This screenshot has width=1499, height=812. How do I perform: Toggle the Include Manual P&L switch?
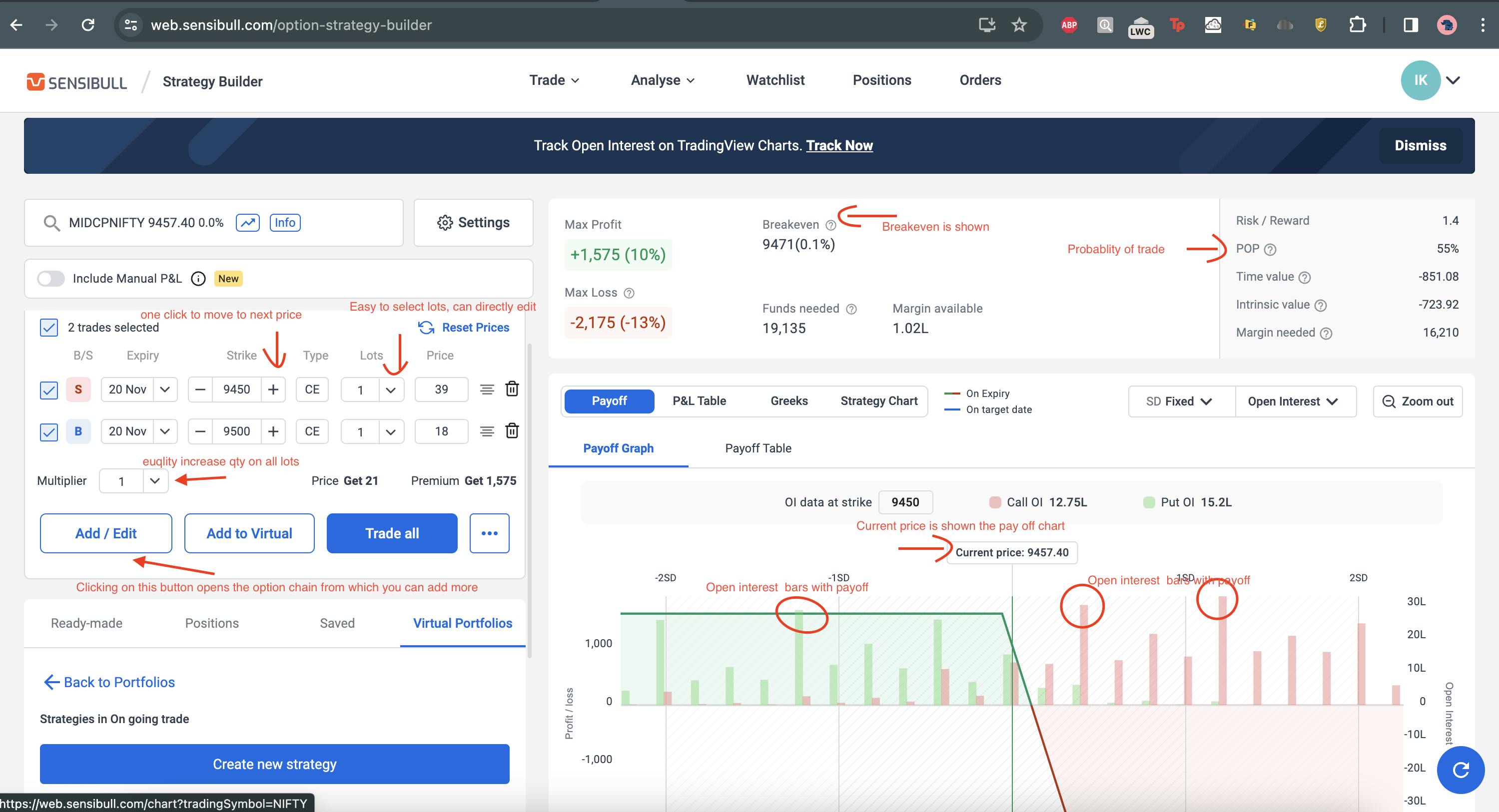point(50,279)
